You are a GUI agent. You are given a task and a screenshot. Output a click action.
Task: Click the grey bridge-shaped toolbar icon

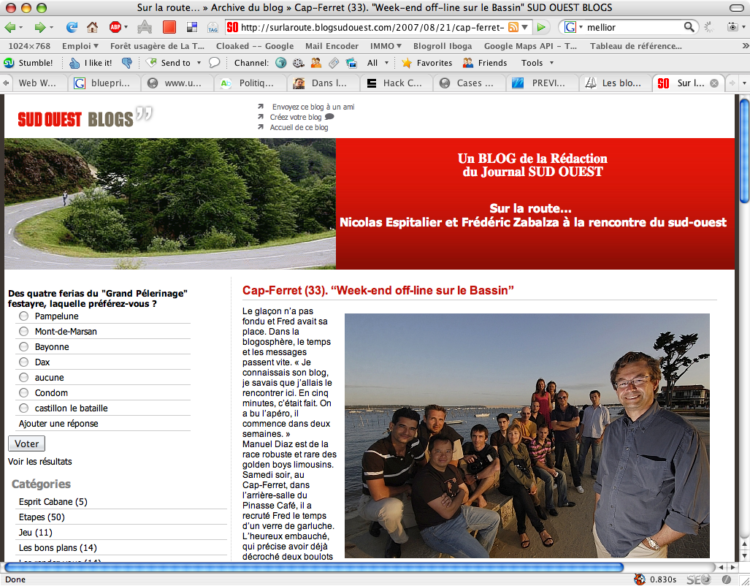pyautogui.click(x=144, y=27)
